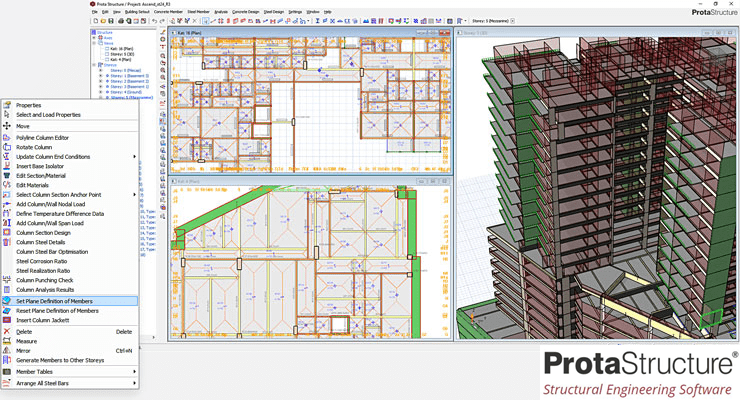740x400 pixels.
Task: Open the File menu
Action: pos(95,12)
